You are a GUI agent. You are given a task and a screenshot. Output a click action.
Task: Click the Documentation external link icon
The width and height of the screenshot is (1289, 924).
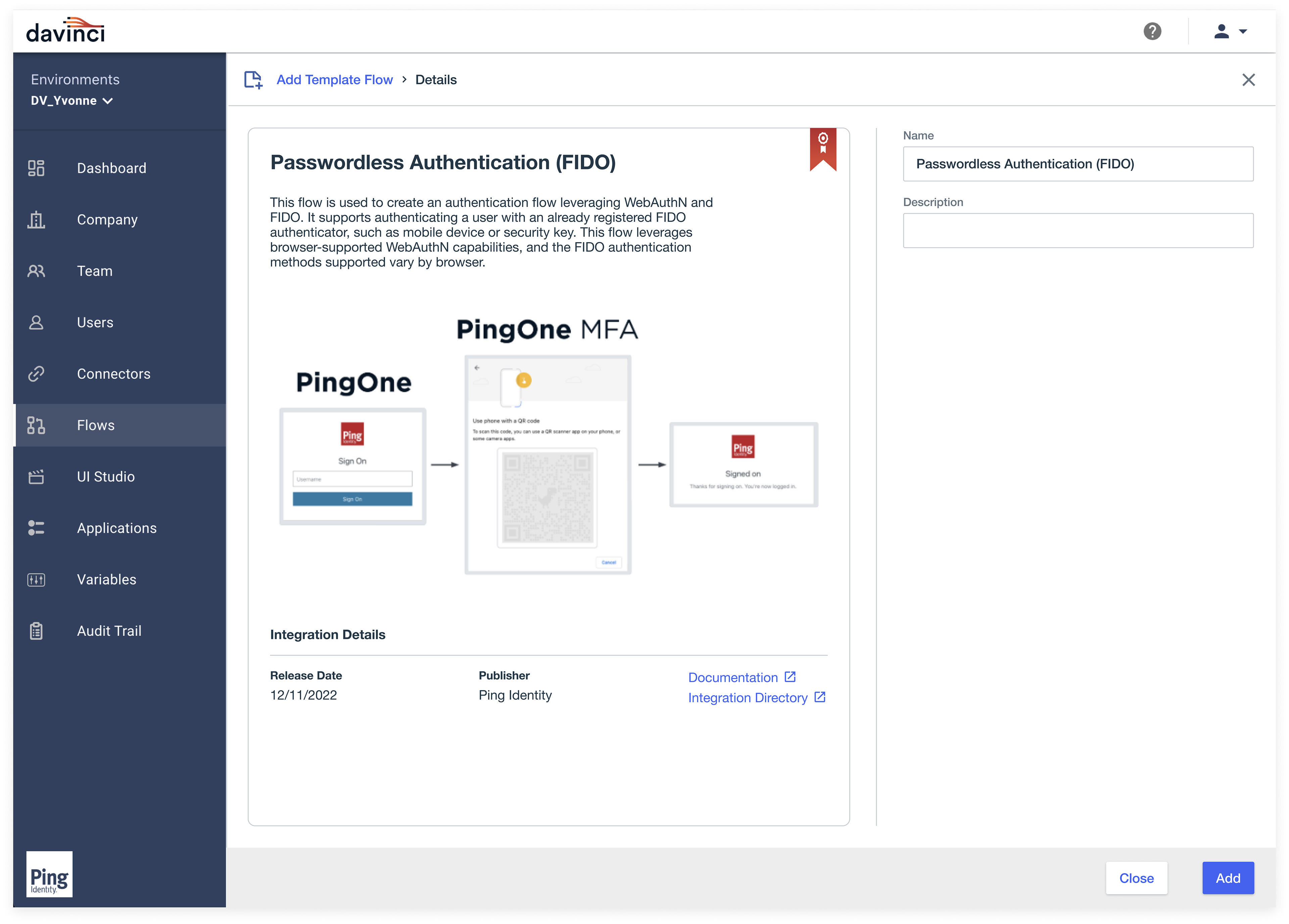(790, 677)
